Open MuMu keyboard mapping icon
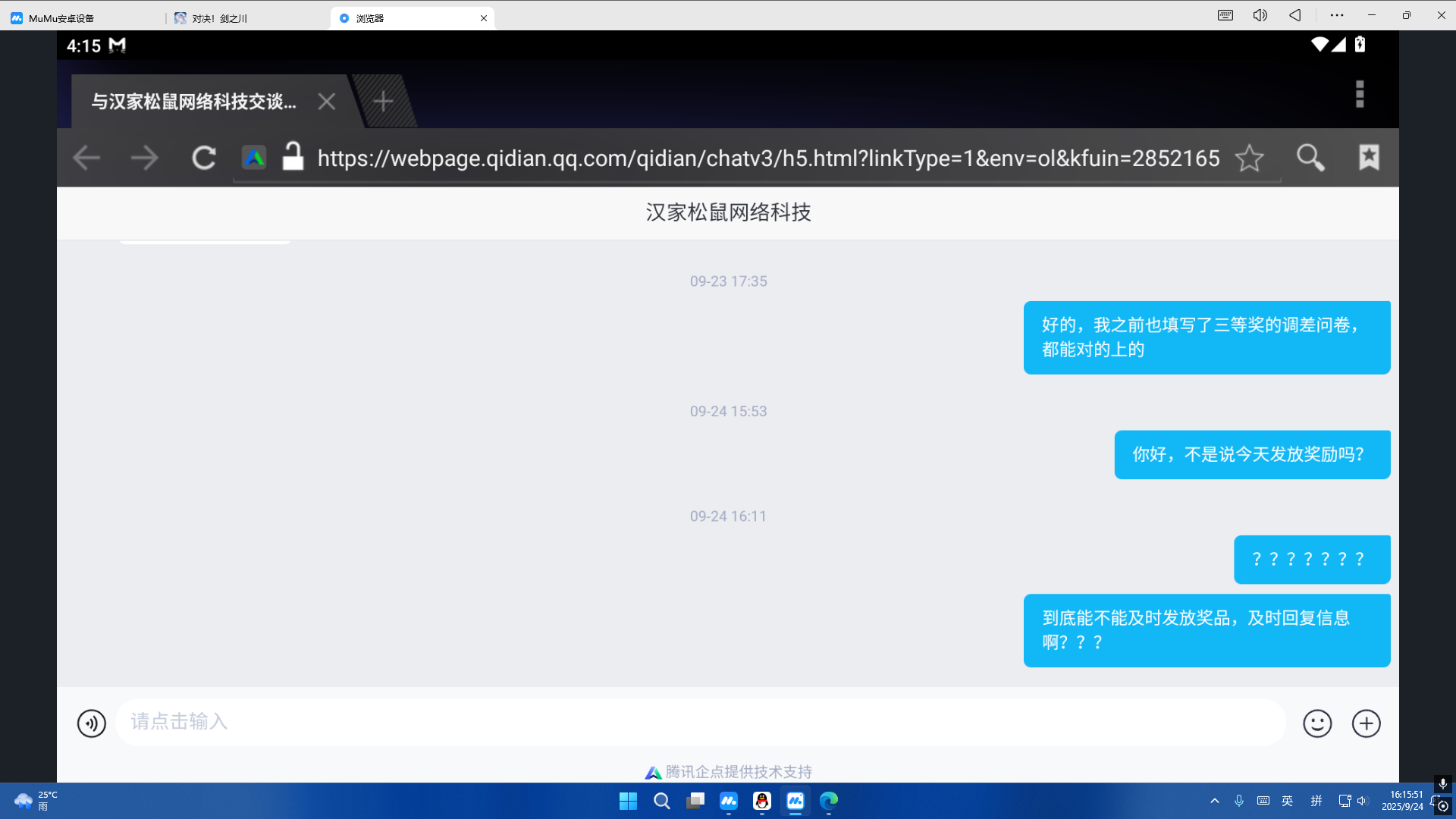Viewport: 1456px width, 819px height. click(x=1225, y=15)
